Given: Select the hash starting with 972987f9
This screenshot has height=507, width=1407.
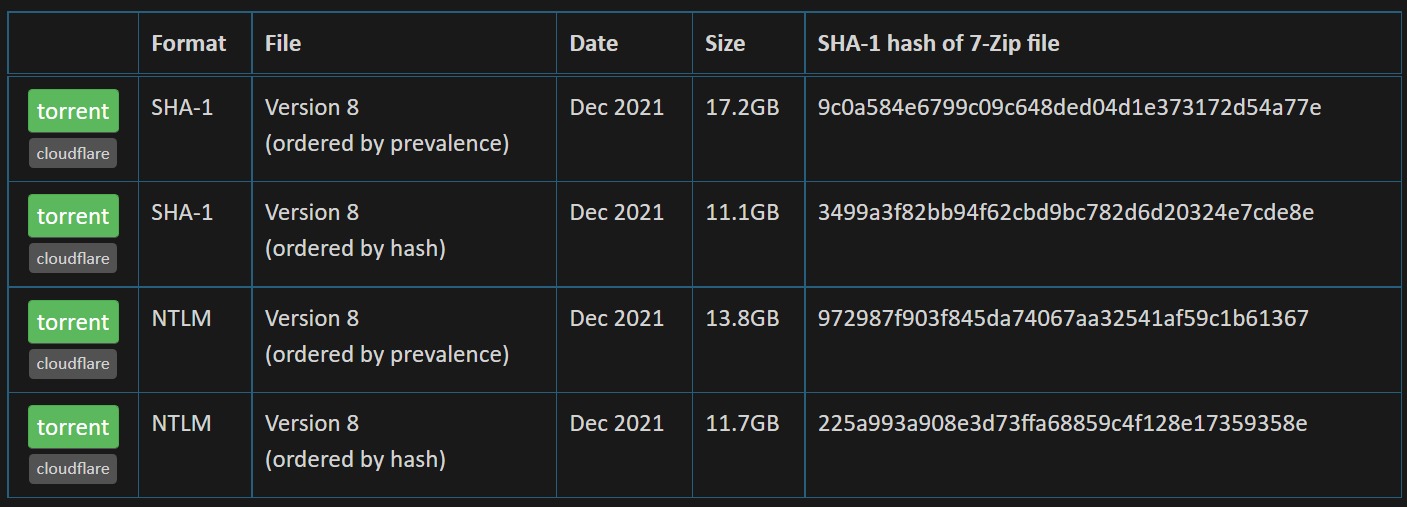Looking at the screenshot, I should [x=1063, y=318].
